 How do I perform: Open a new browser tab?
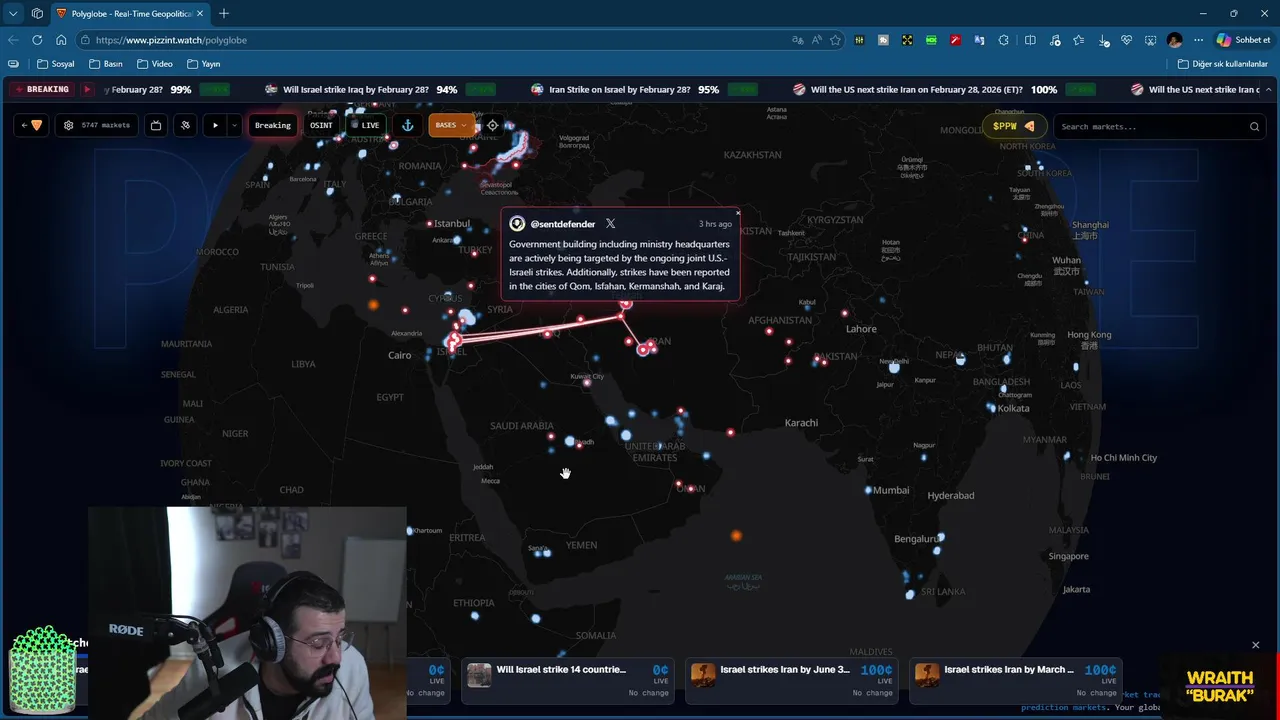click(223, 13)
